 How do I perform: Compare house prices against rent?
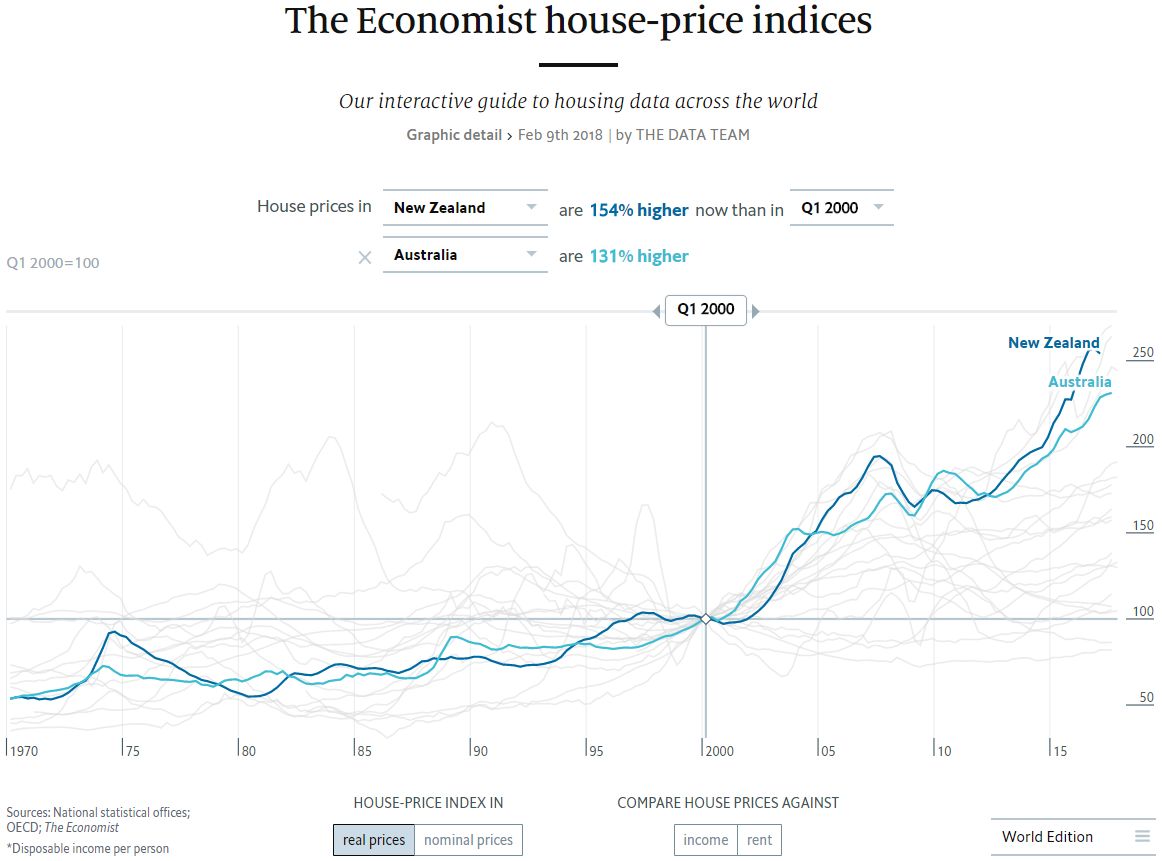760,840
